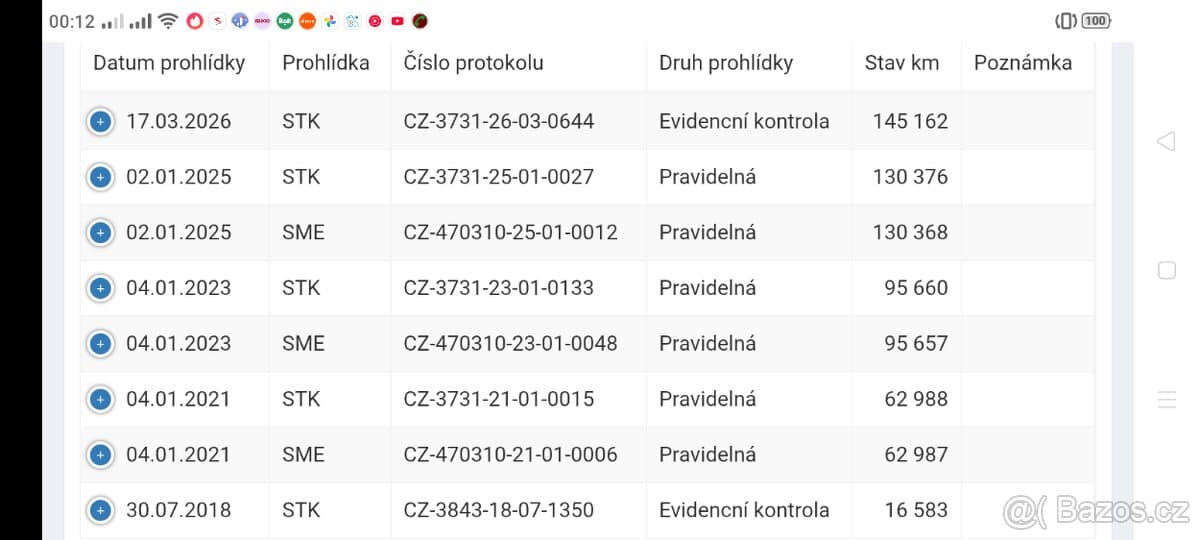Viewport: 1200px width, 540px height.
Task: Expand the 02.01.2025 SME inspection row
Action: click(100, 233)
